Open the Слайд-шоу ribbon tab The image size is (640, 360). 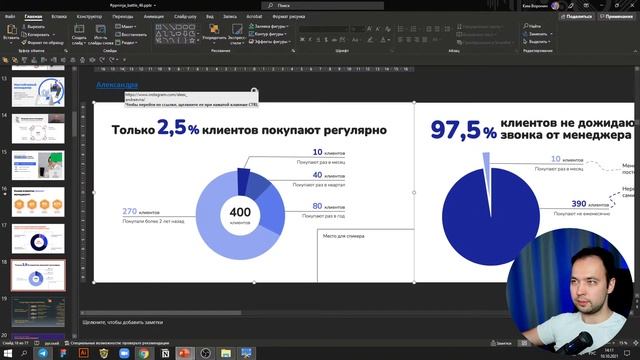185,17
